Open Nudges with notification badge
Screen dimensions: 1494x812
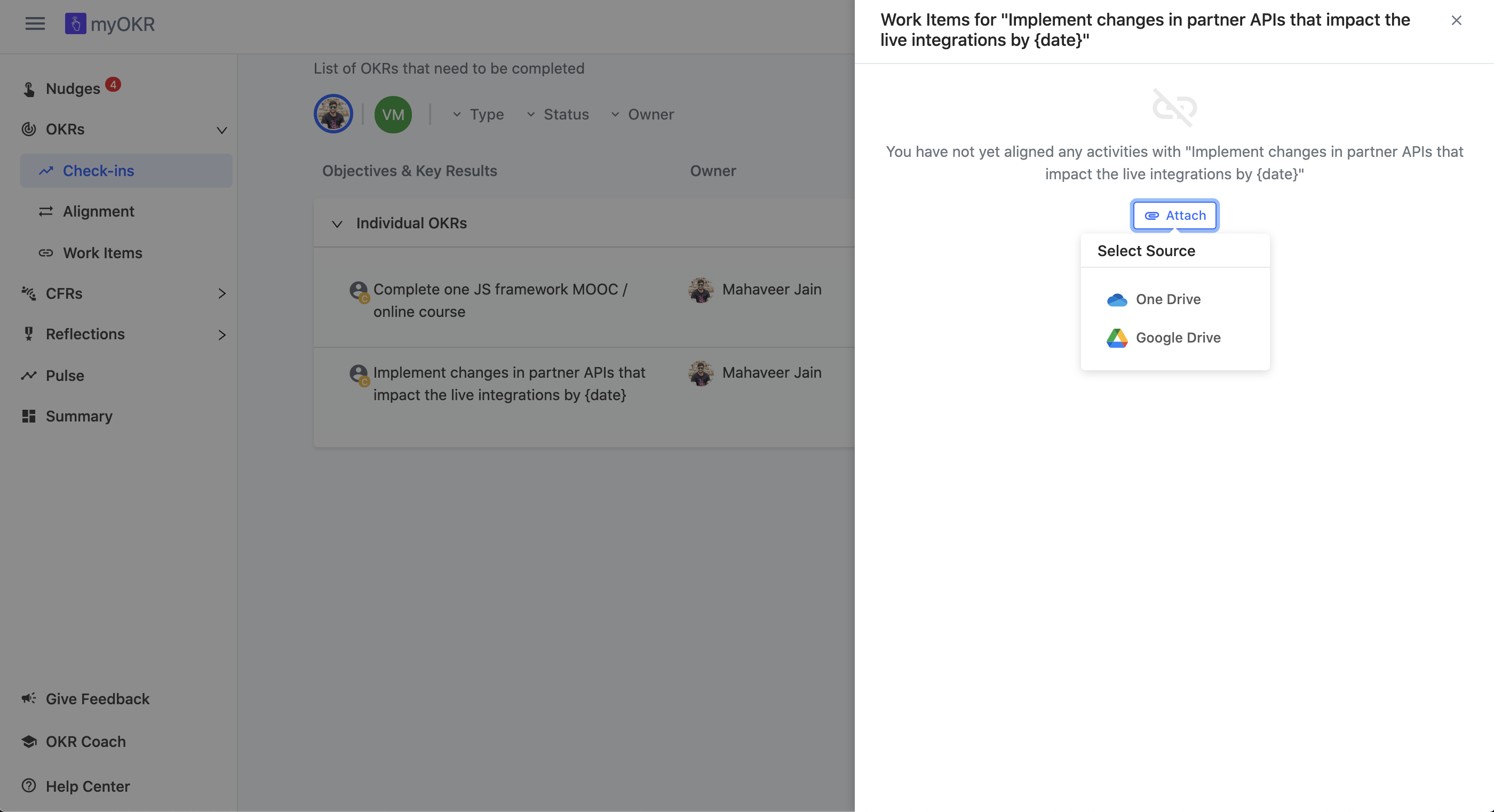[73, 89]
